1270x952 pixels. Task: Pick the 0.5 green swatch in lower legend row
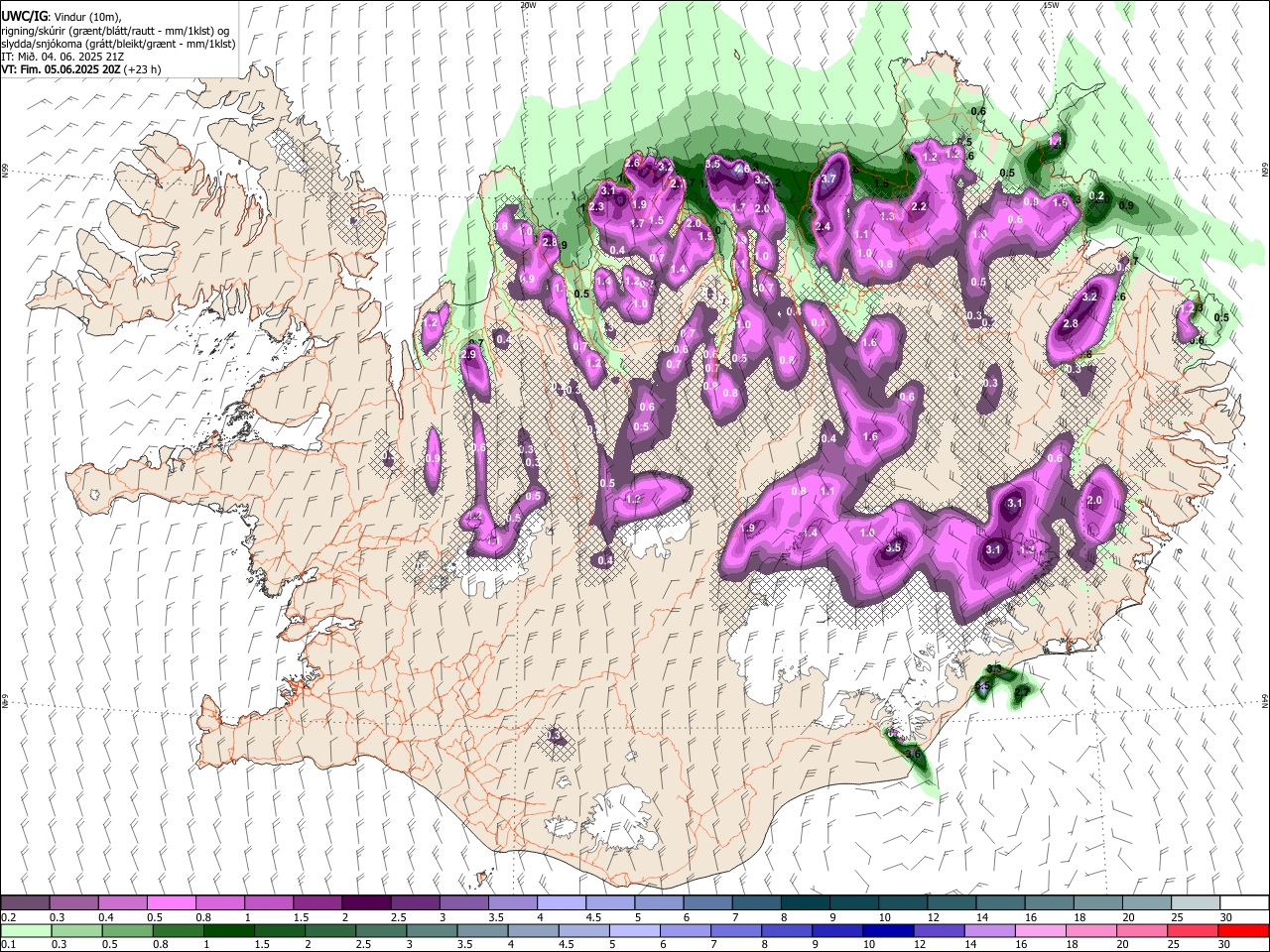click(127, 931)
